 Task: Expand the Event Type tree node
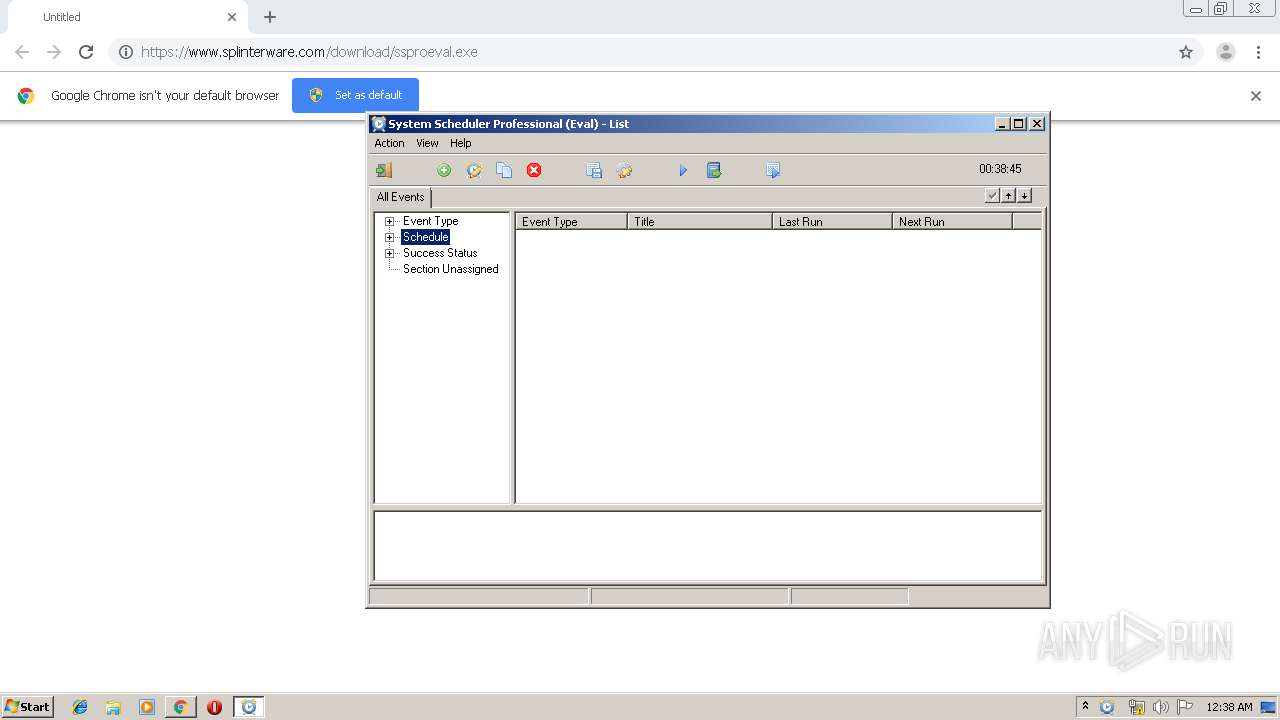(x=389, y=221)
